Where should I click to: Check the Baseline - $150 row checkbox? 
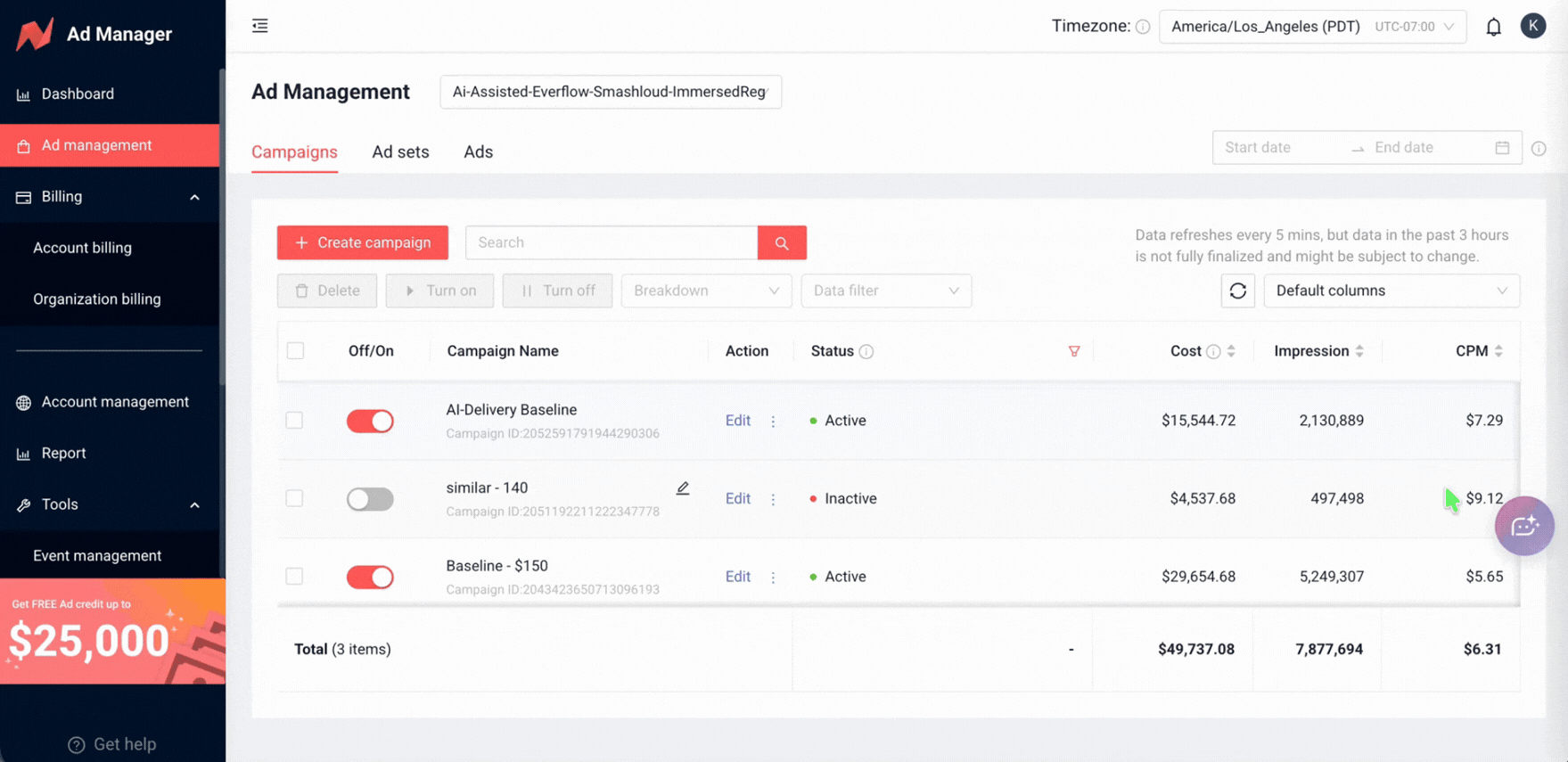294,577
